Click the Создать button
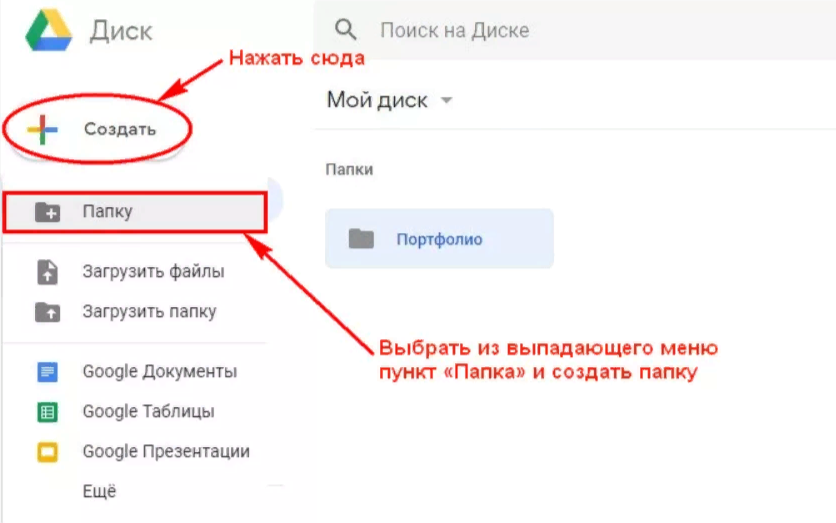Viewport: 836px width, 523px height. click(97, 129)
